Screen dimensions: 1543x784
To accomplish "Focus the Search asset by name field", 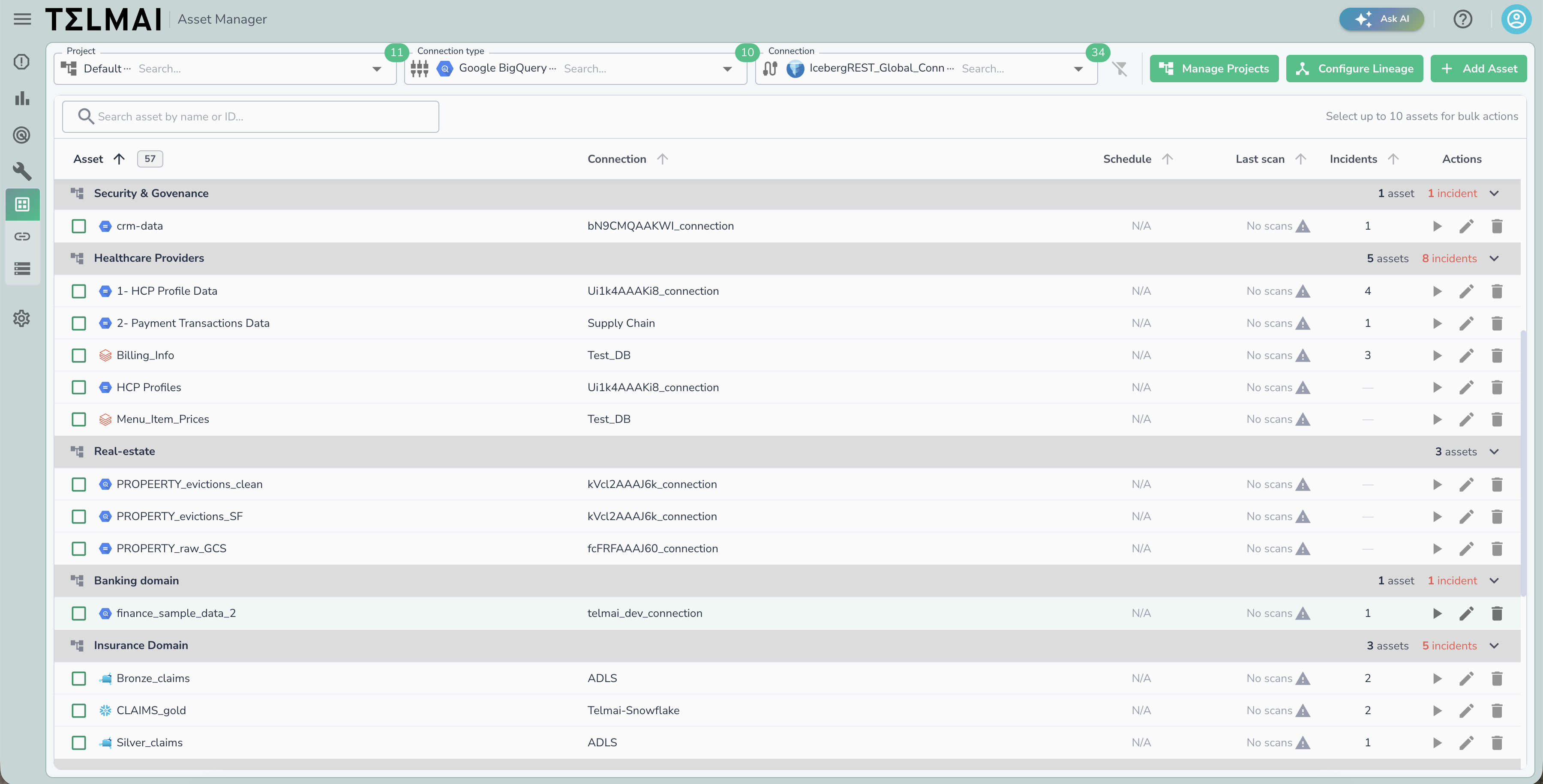I will (x=250, y=117).
